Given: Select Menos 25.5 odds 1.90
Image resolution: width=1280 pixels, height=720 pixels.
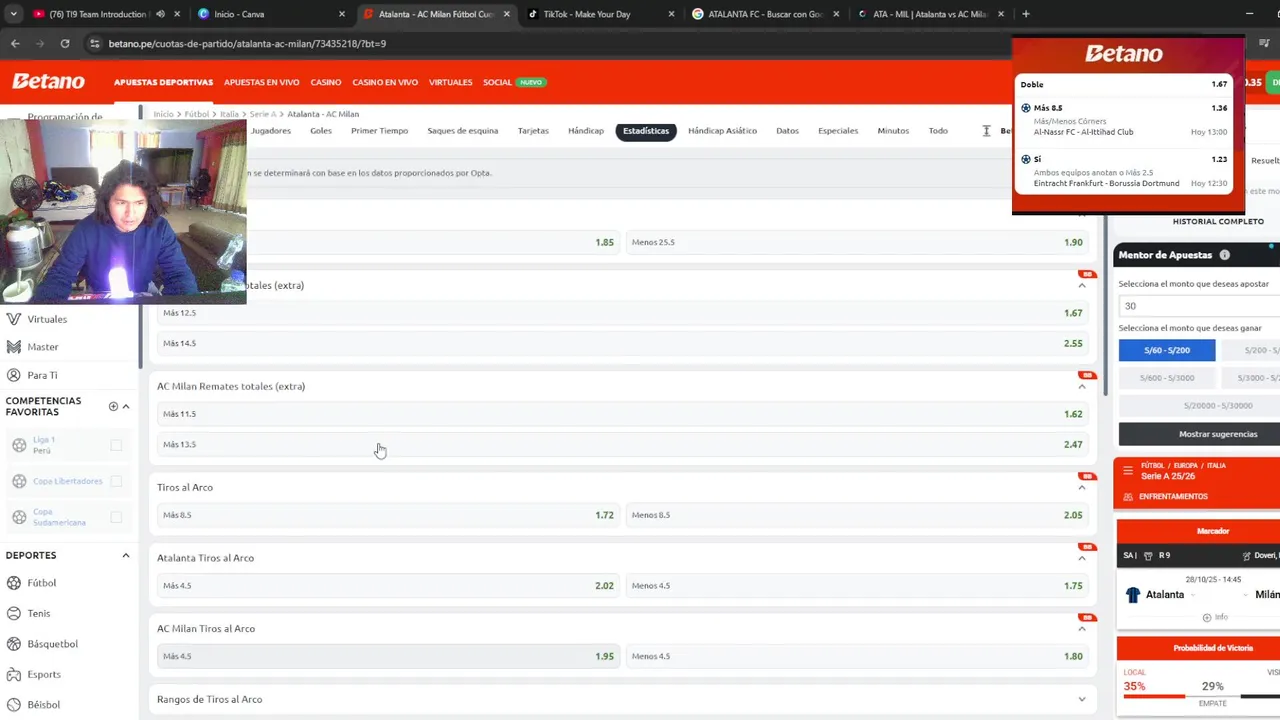Looking at the screenshot, I should click(857, 242).
